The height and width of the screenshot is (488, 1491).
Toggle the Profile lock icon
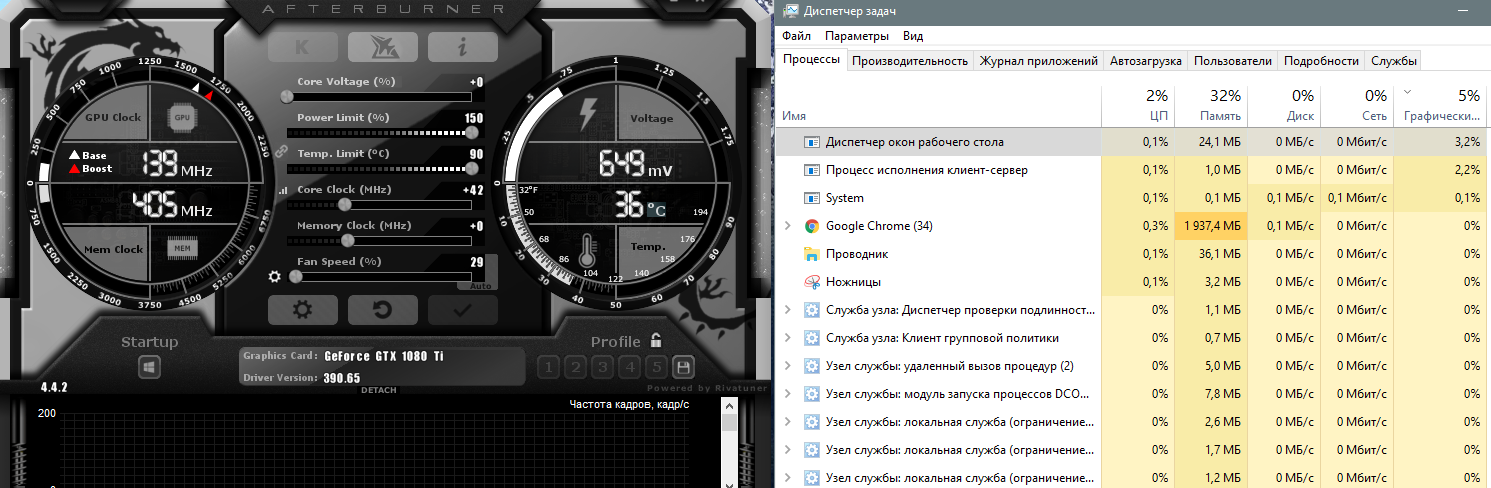[x=656, y=340]
